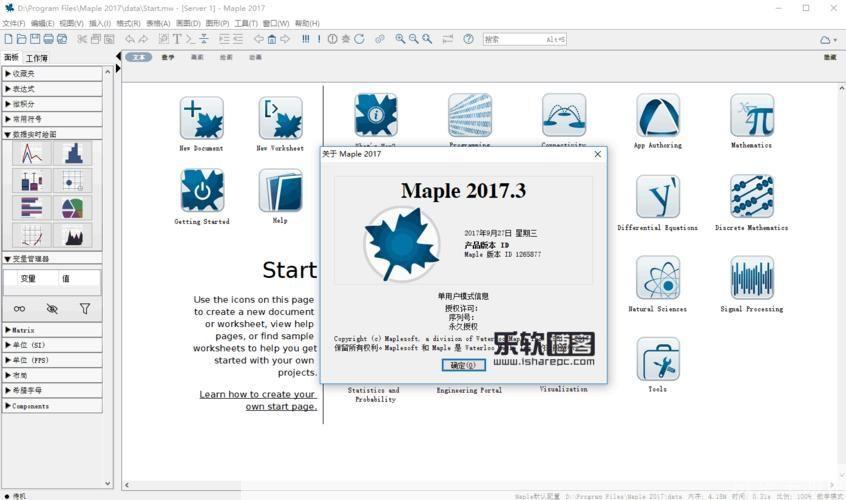
Task: Expand the 单位 (SI) palette
Action: pyautogui.click(x=52, y=345)
